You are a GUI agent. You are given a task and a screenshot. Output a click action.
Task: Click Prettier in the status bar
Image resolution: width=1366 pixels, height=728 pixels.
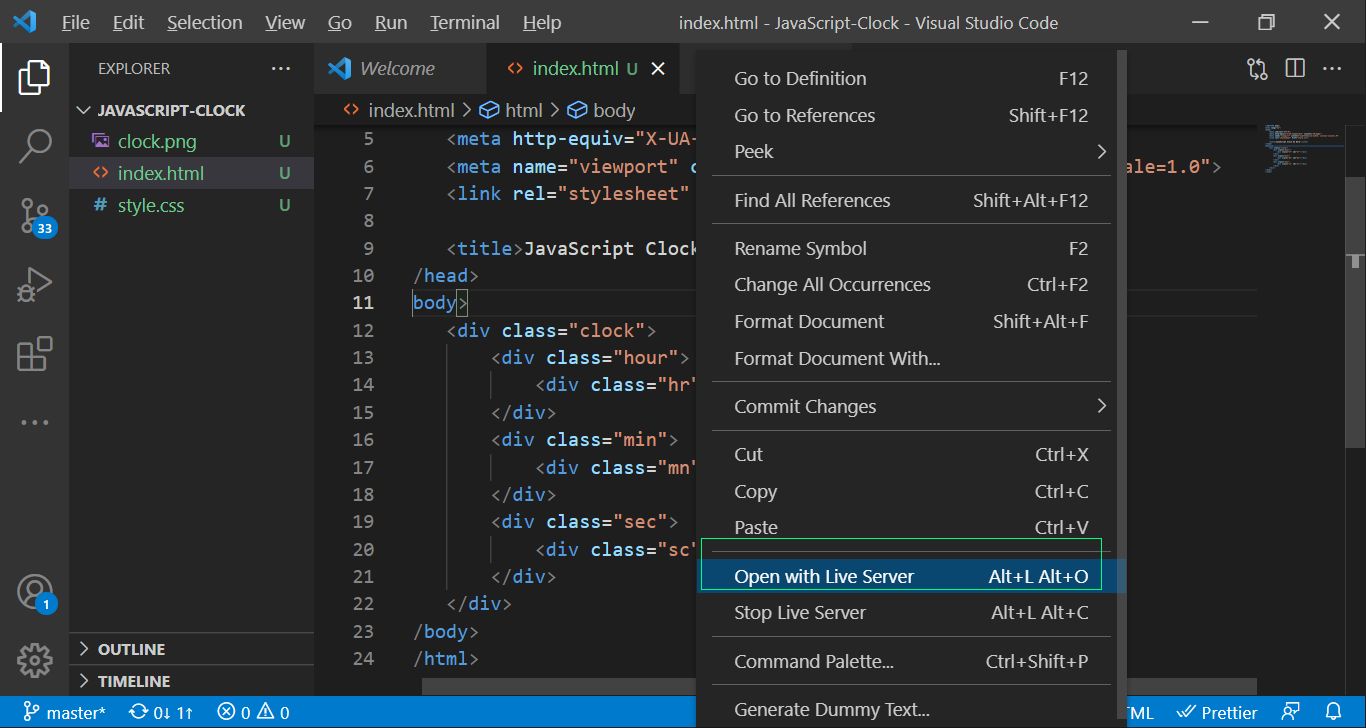[1217, 713]
